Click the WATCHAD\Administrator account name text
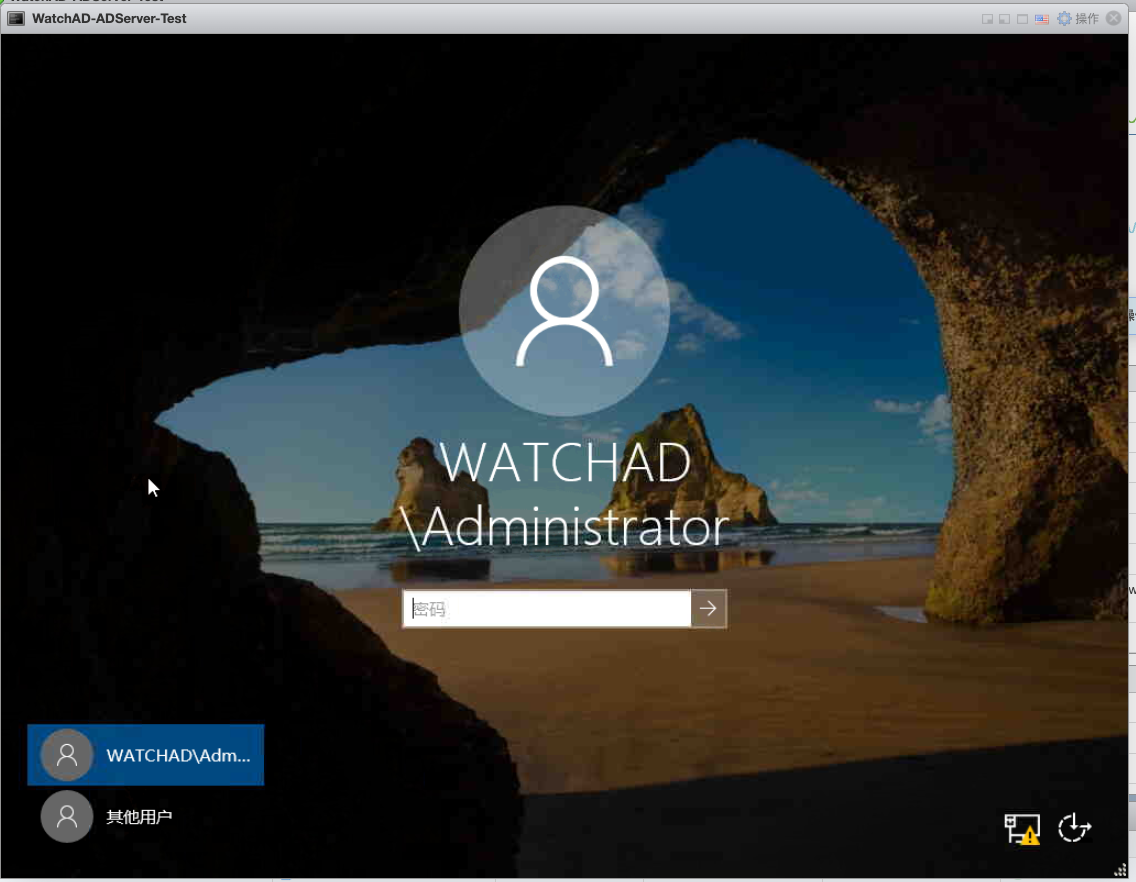The height and width of the screenshot is (882, 1136). click(565, 495)
